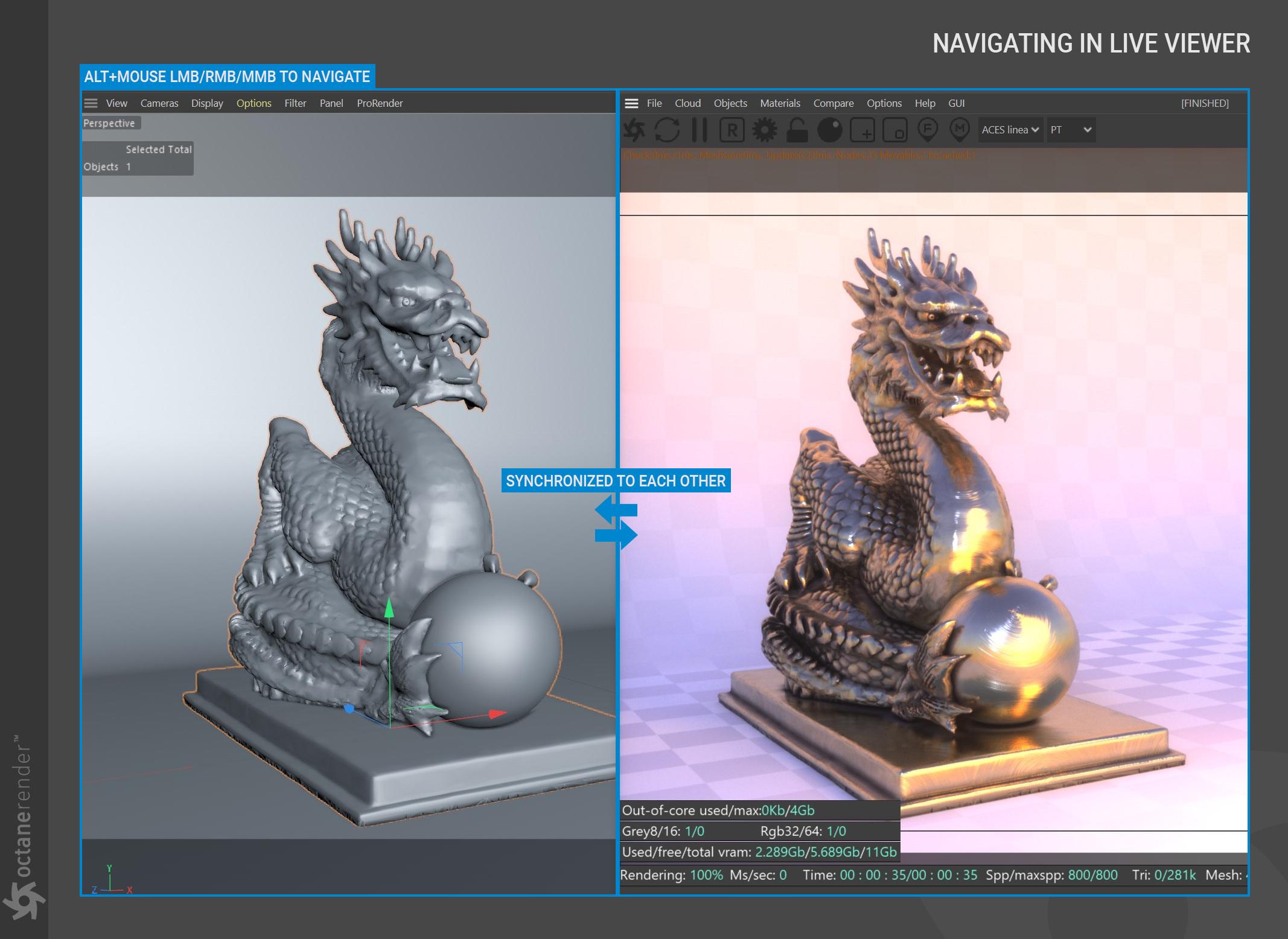This screenshot has height=939, width=1288.
Task: Open the PT render kernel dropdown
Action: 1071,130
